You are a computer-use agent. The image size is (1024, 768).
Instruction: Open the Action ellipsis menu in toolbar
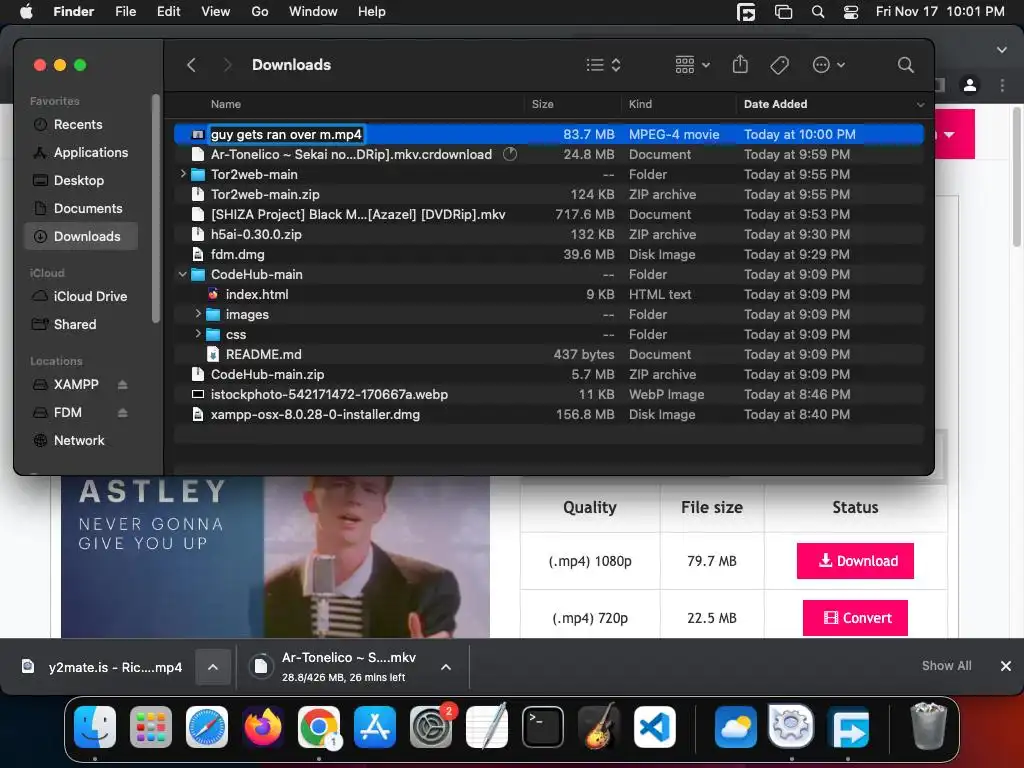pos(829,65)
